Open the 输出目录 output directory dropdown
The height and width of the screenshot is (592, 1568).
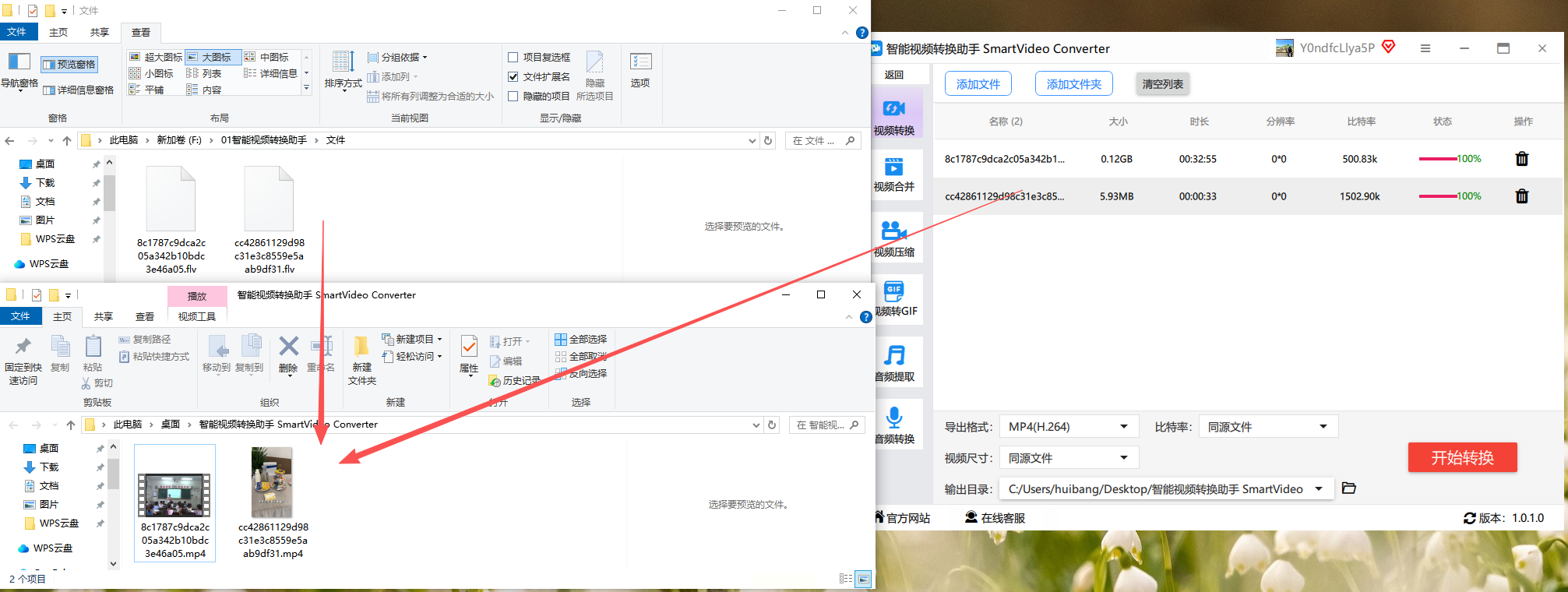[1167, 489]
